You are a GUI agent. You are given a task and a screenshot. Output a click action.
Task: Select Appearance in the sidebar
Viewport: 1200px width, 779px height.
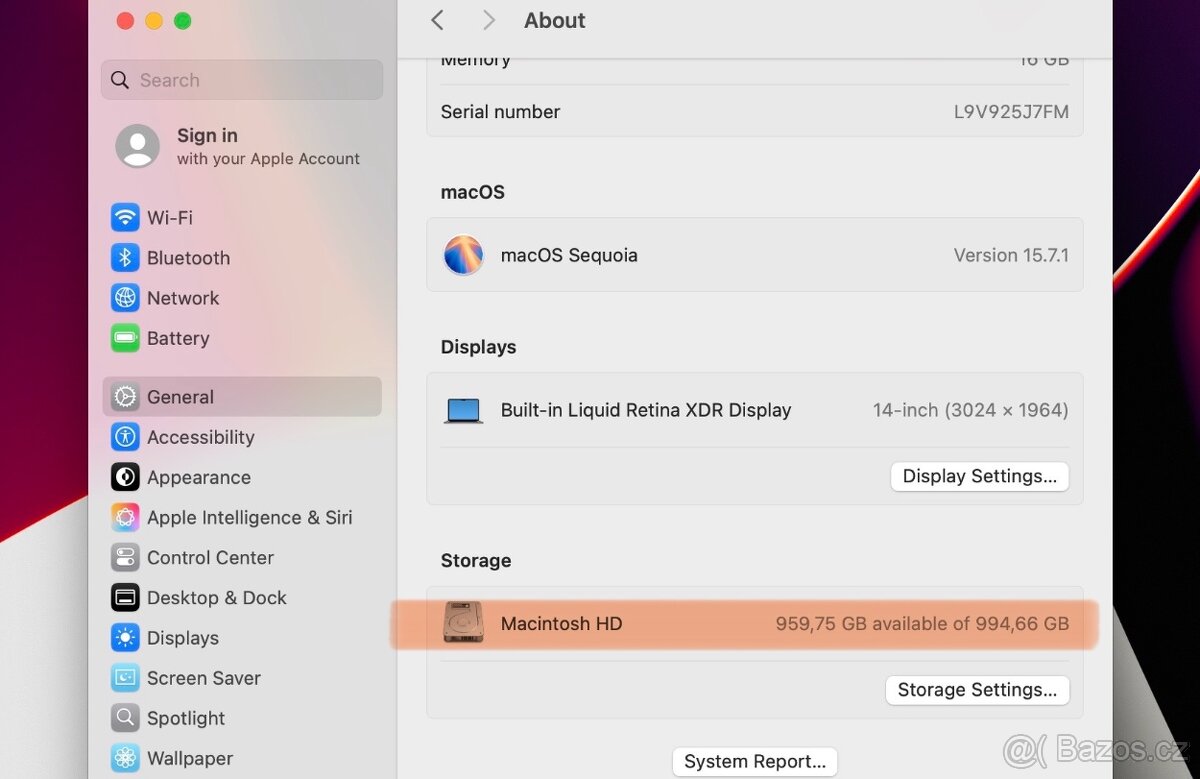(x=198, y=477)
